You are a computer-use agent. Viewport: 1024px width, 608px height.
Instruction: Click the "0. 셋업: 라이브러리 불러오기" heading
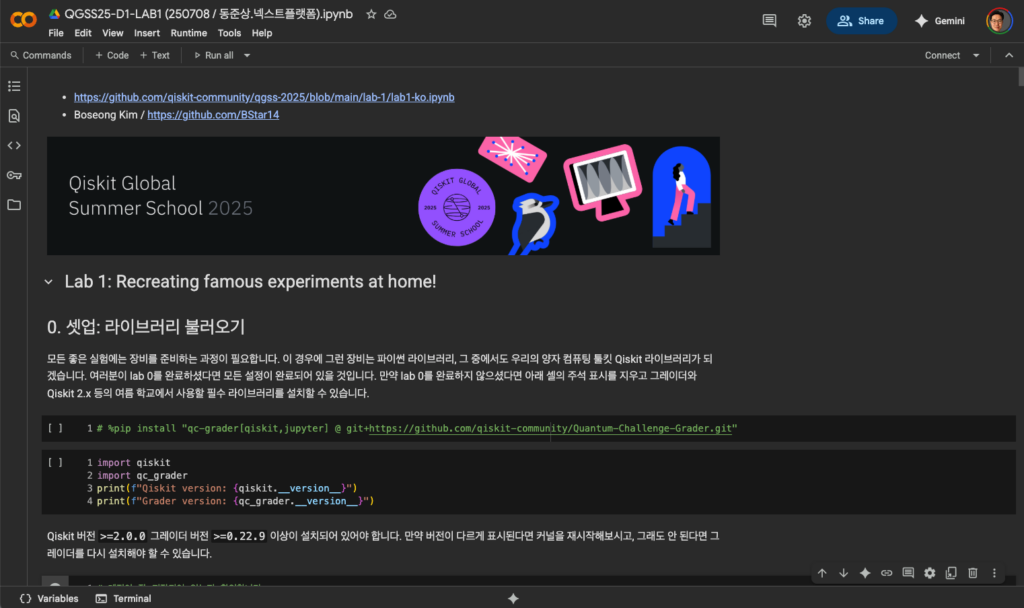point(146,327)
